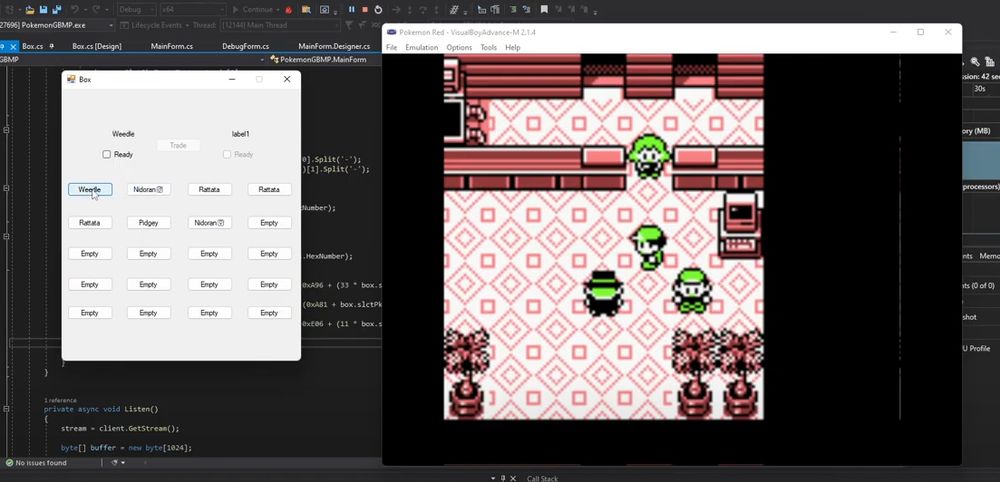
Task: Open the PokemonGBMP.MainForm navigation dropdown
Action: pyautogui.click(x=325, y=59)
